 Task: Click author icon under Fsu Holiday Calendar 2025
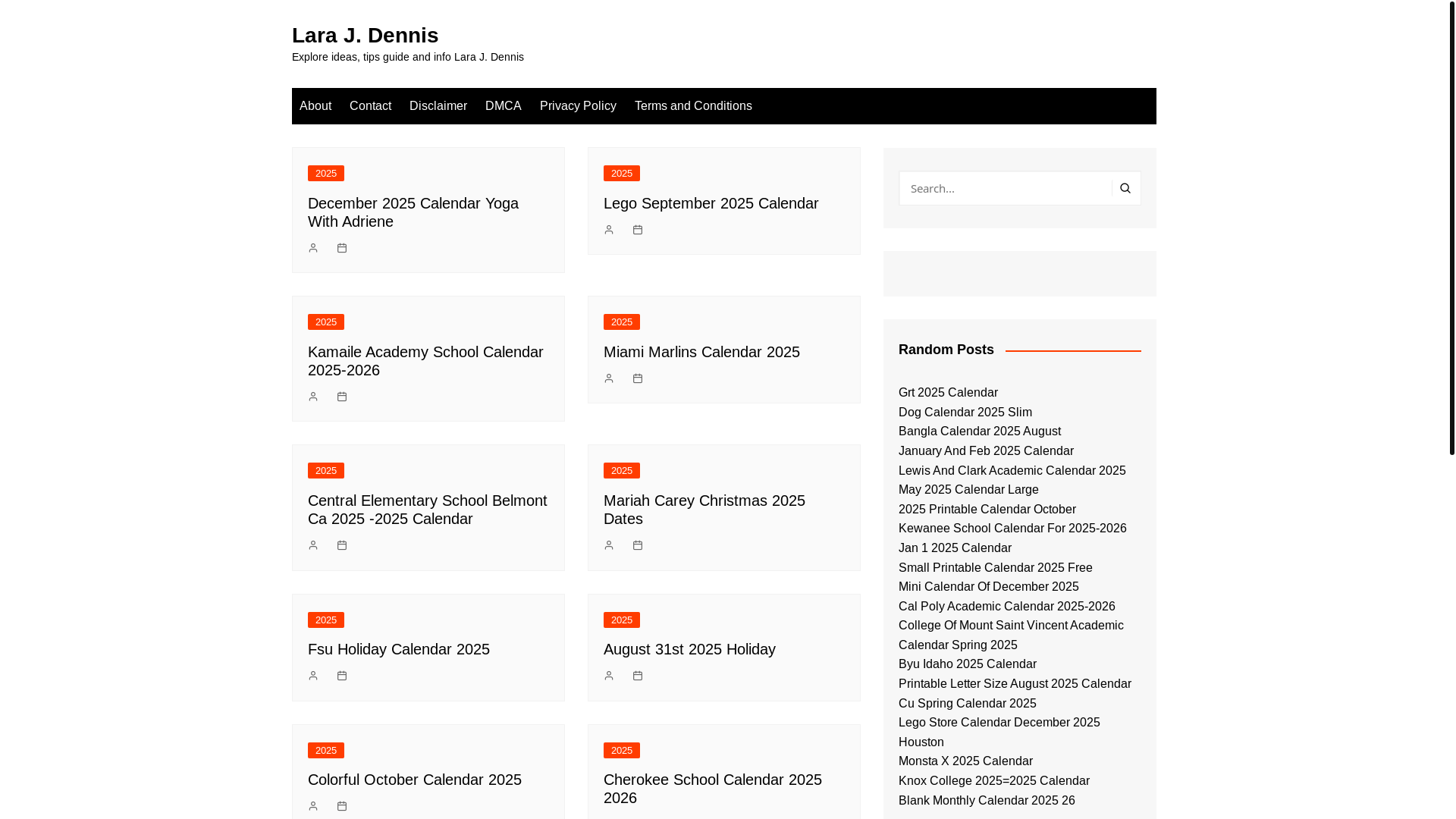click(x=313, y=676)
